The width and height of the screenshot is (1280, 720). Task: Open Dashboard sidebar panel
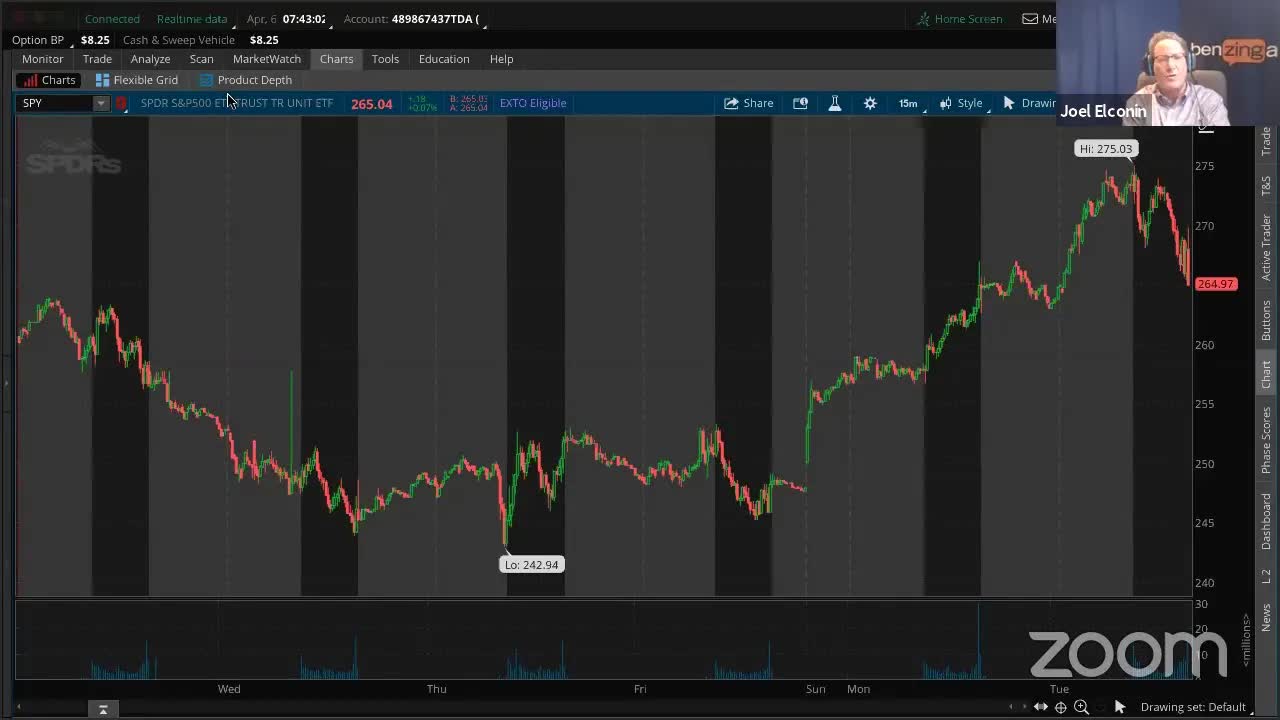[x=1266, y=521]
